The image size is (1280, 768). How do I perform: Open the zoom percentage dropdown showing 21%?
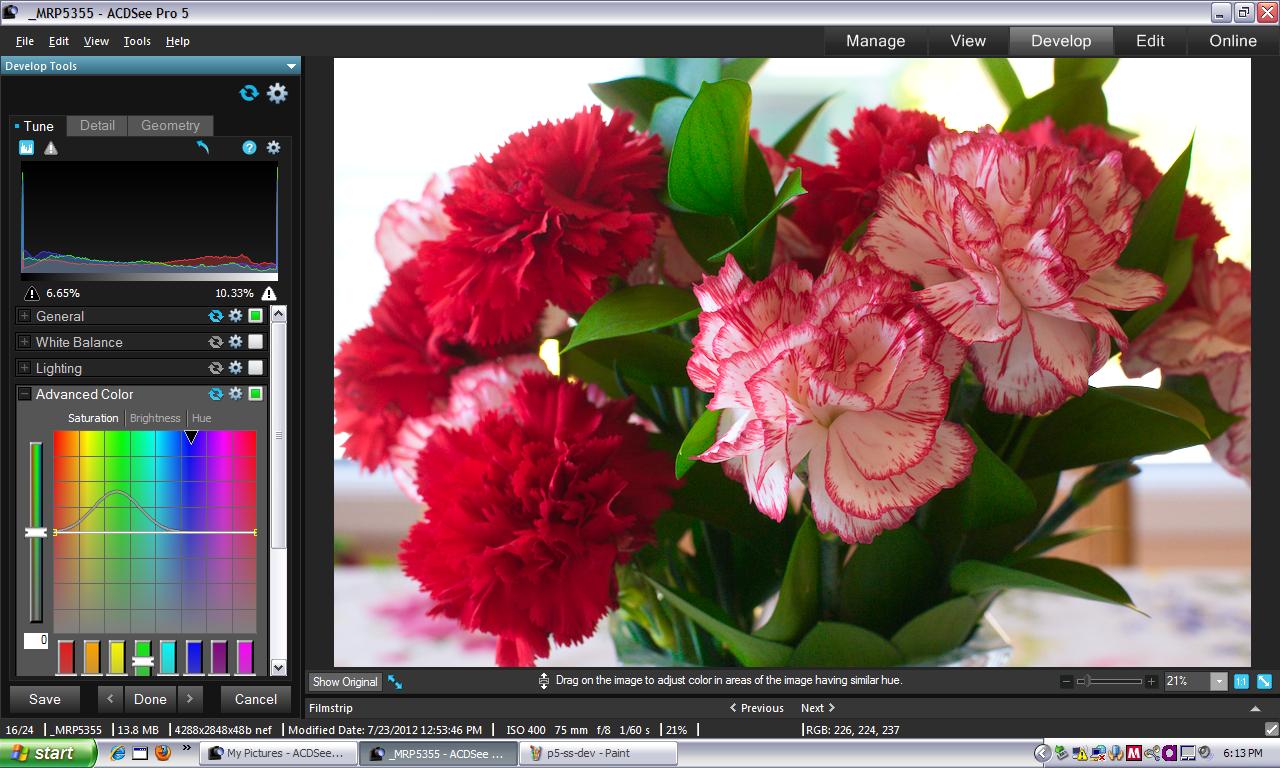point(1218,681)
